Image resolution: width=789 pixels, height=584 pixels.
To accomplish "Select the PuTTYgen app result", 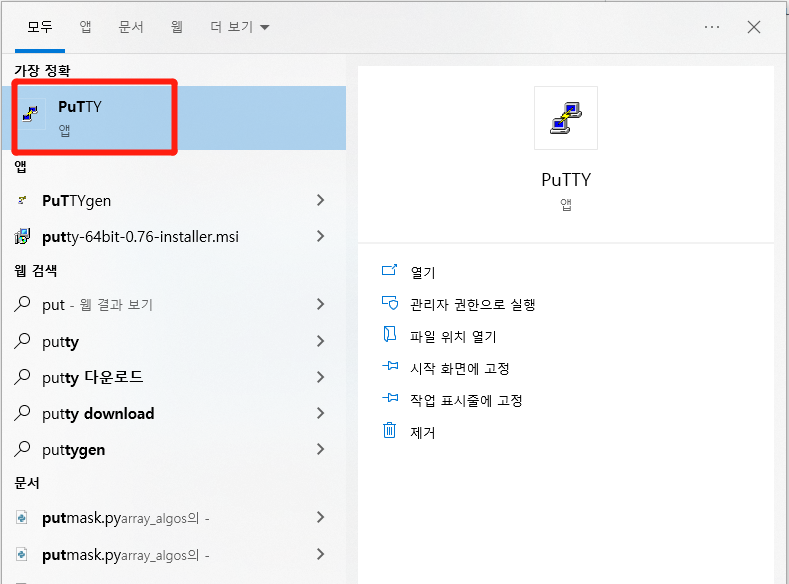I will [x=174, y=200].
